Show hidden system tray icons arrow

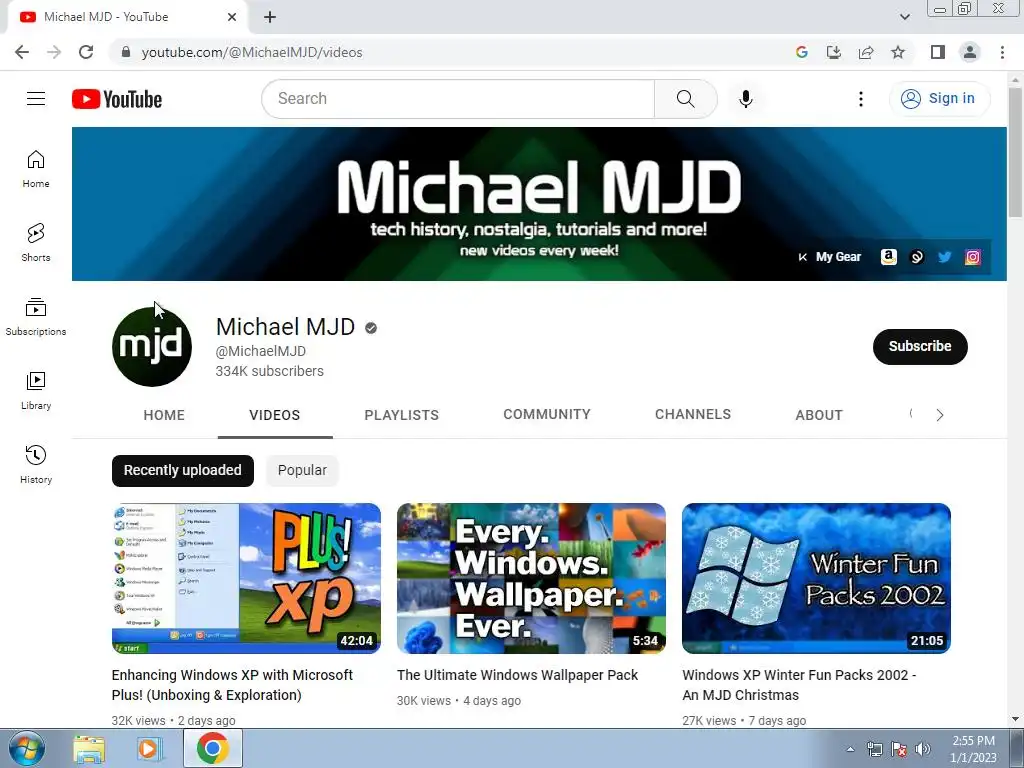(850, 749)
